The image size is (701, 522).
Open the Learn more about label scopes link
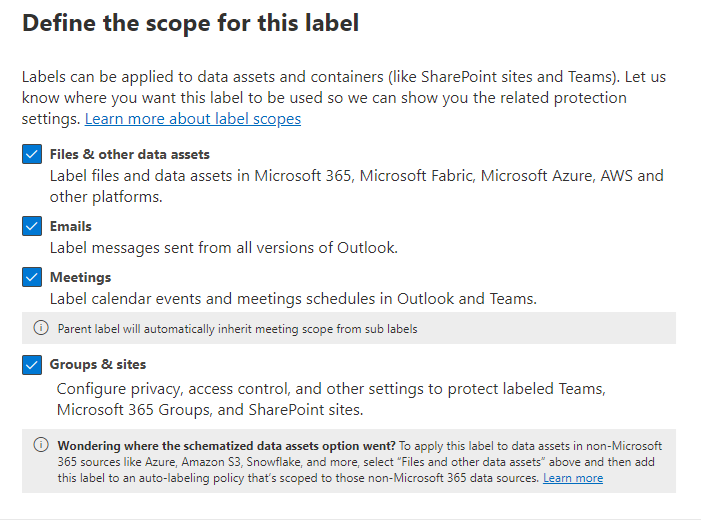click(193, 119)
